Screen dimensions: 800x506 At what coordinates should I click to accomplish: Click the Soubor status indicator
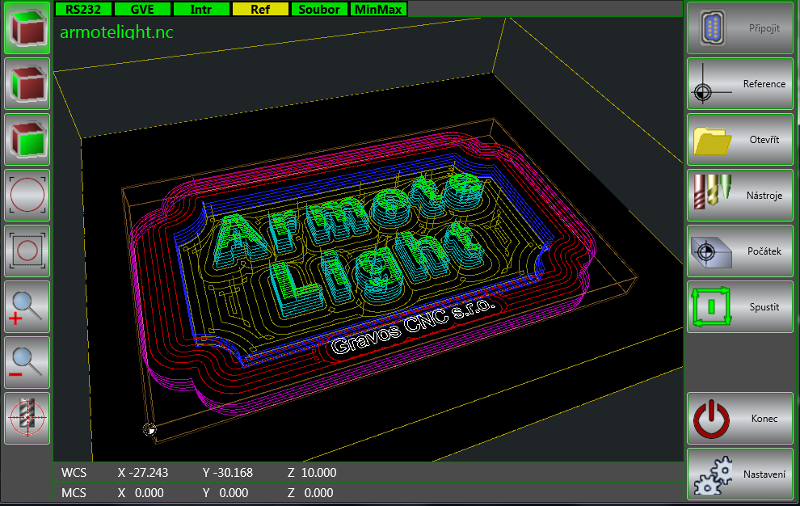tap(319, 9)
